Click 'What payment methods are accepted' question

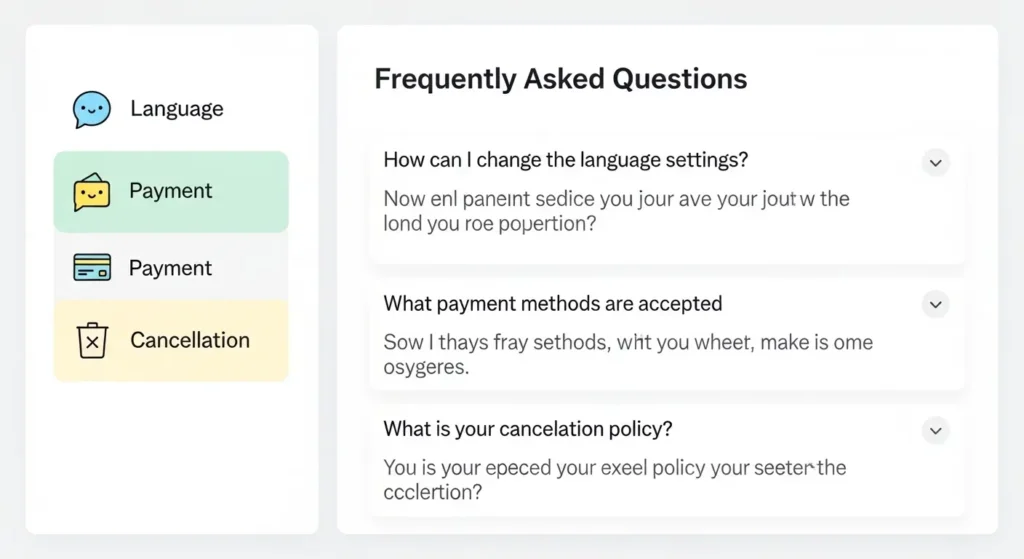tap(552, 304)
